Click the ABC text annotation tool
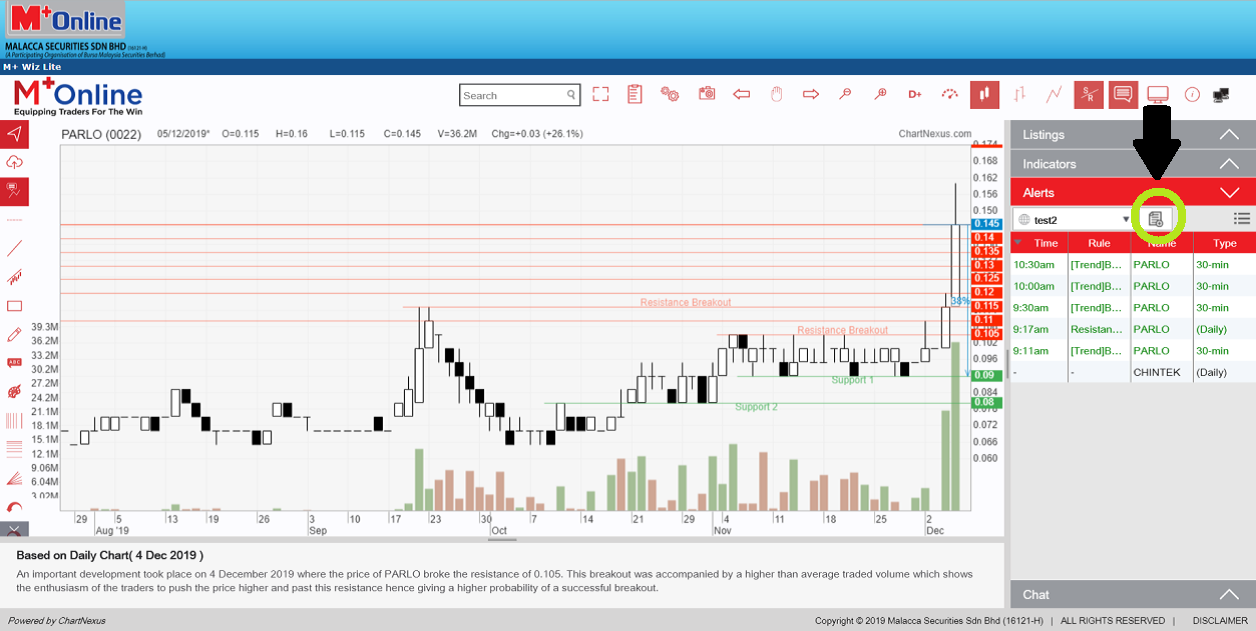 pos(14,362)
